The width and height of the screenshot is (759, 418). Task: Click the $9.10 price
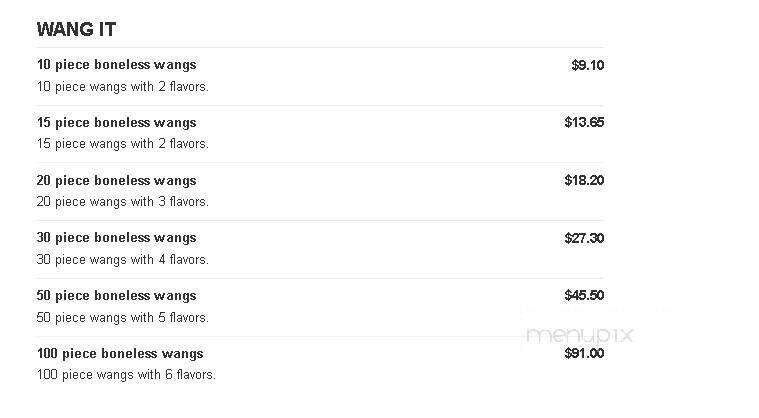pyautogui.click(x=588, y=65)
